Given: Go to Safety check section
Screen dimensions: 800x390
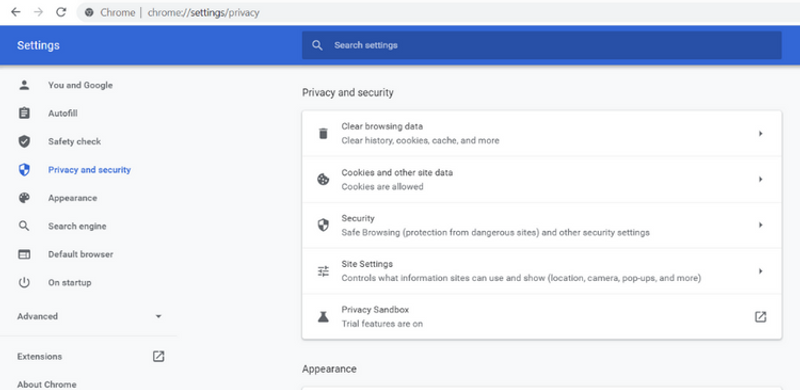Looking at the screenshot, I should coord(74,141).
